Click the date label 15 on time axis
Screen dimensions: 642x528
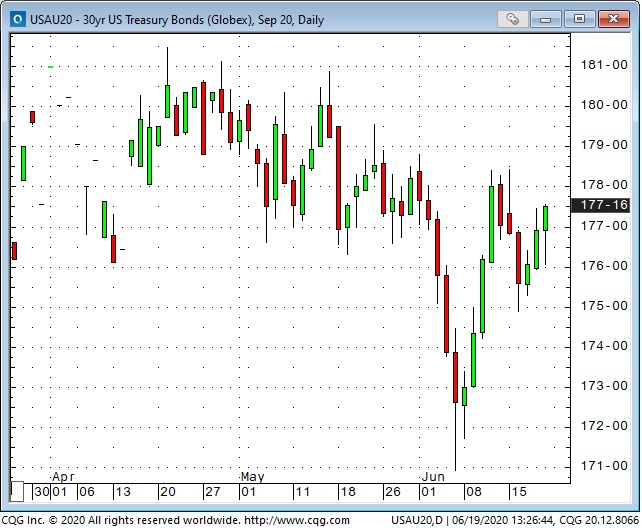[x=519, y=492]
